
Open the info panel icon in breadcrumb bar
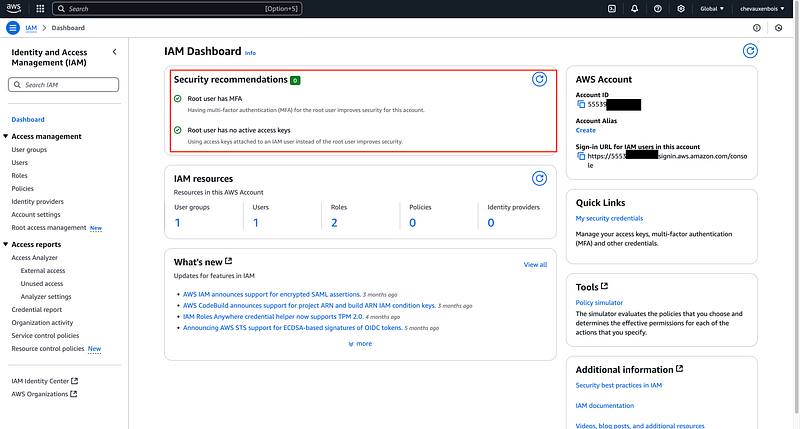tap(757, 28)
